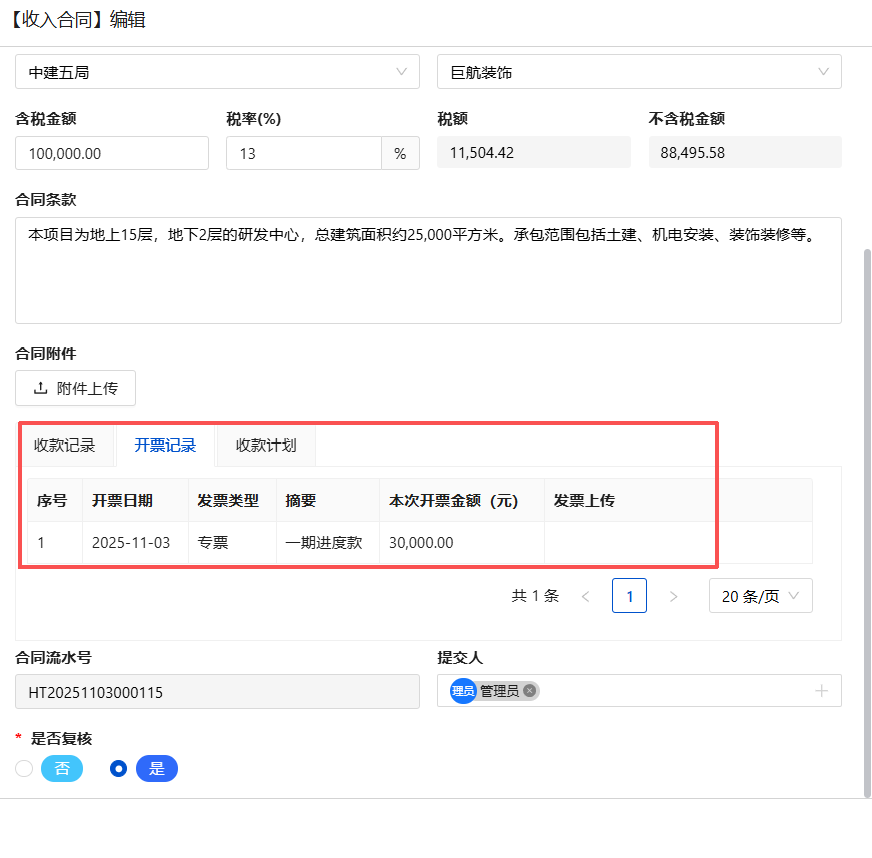The height and width of the screenshot is (858, 872).
Task: Switch to the 收款计划 tab
Action: pyautogui.click(x=265, y=445)
